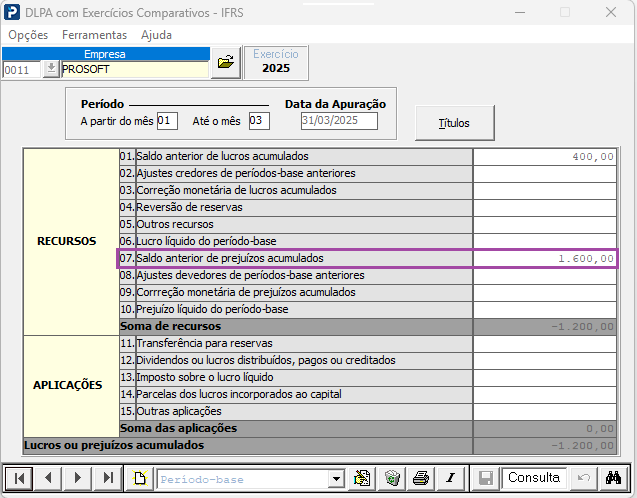Image resolution: width=637 pixels, height=498 pixels.
Task: Click the Prosoft P logo in title bar
Action: [11, 12]
